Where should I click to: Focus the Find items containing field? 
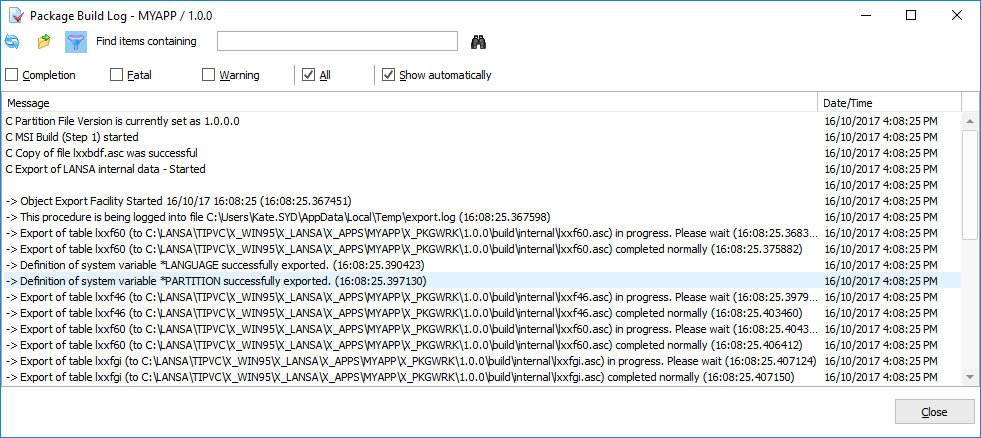pyautogui.click(x=337, y=41)
